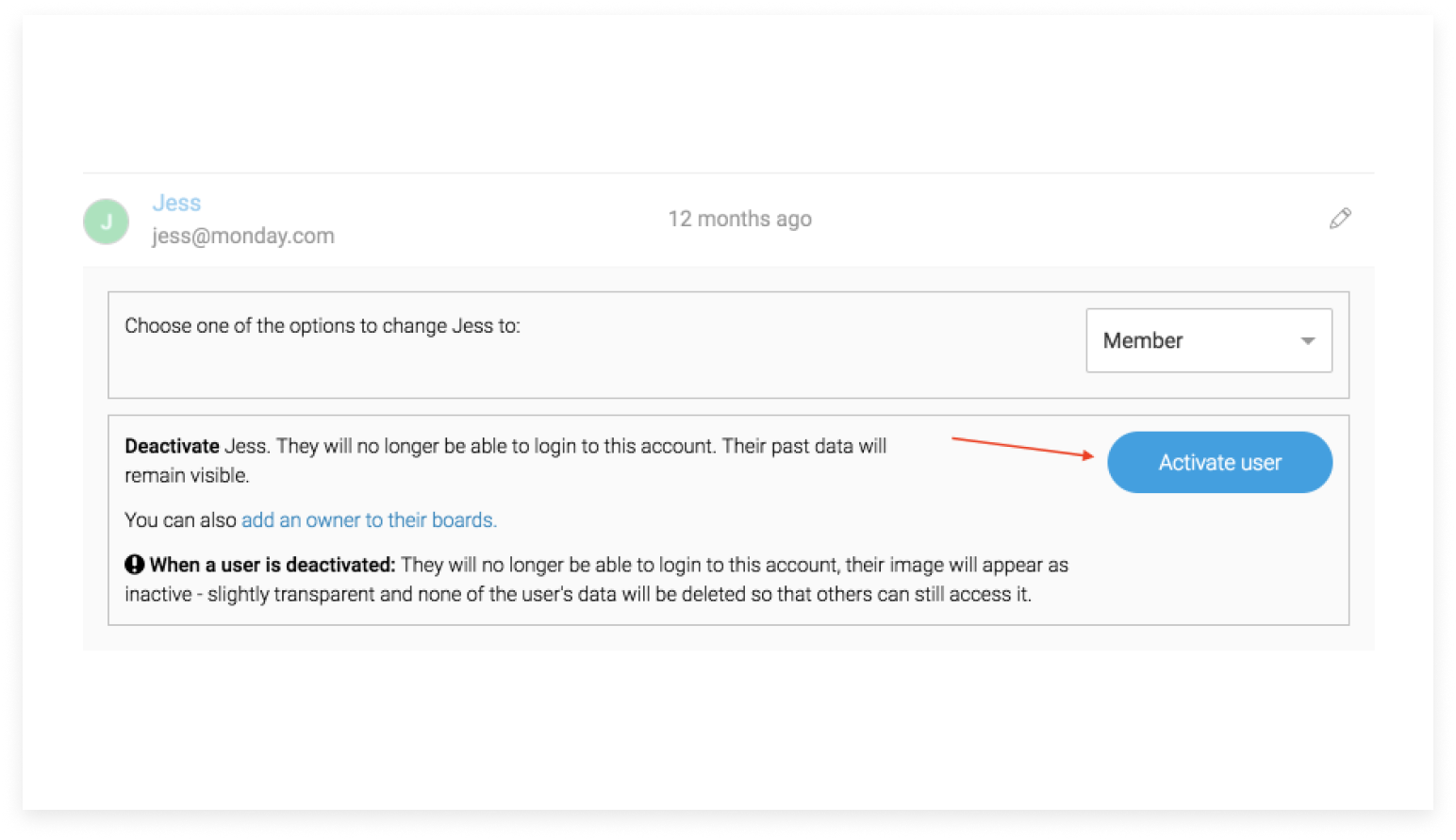
Task: Open the Jess profile name link
Action: pos(176,203)
